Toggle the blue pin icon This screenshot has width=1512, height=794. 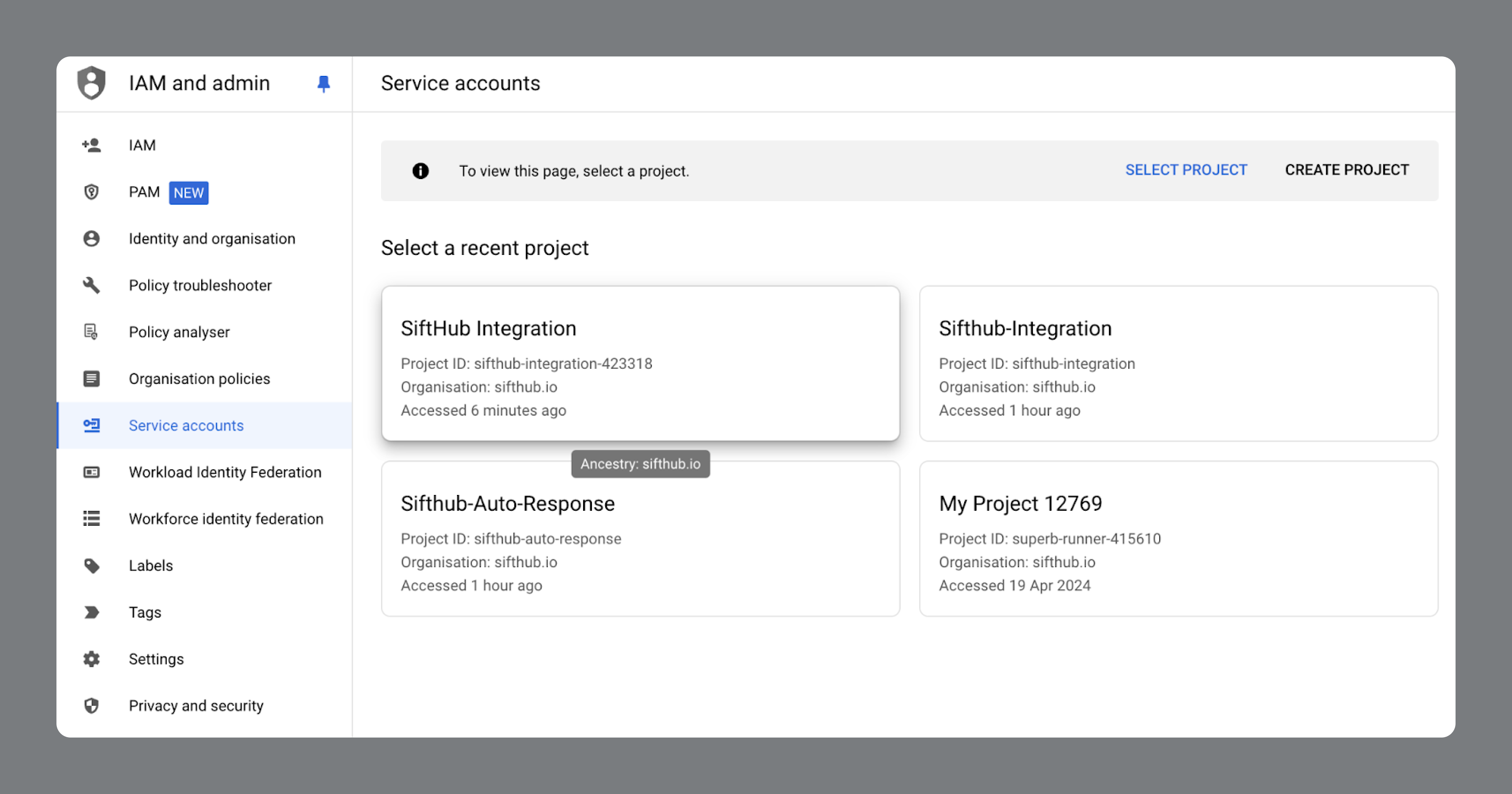(323, 84)
